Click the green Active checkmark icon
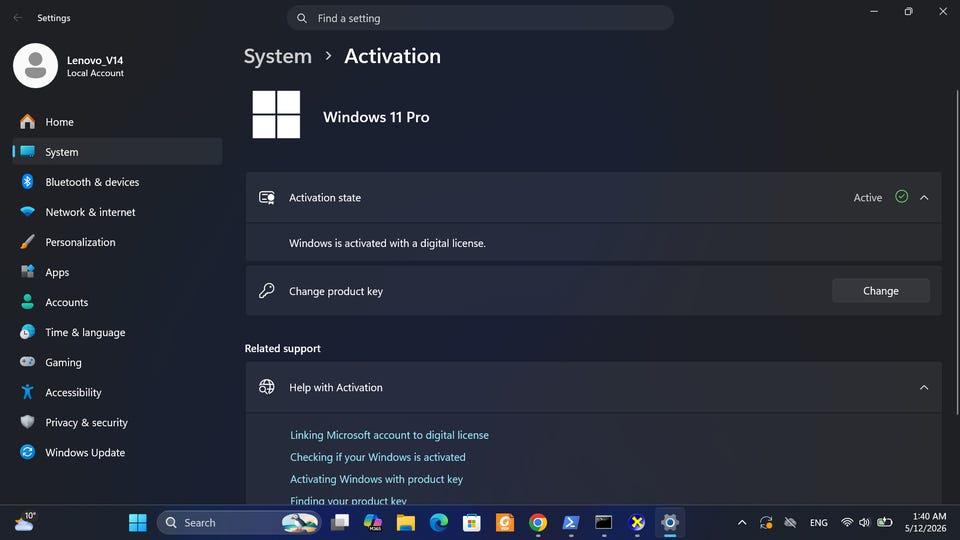The image size is (960, 540). point(901,197)
